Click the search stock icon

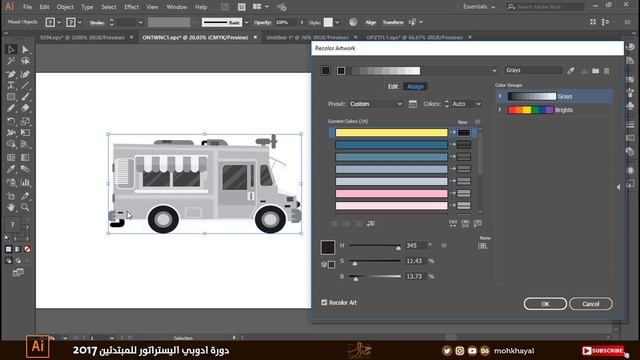coord(511,7)
